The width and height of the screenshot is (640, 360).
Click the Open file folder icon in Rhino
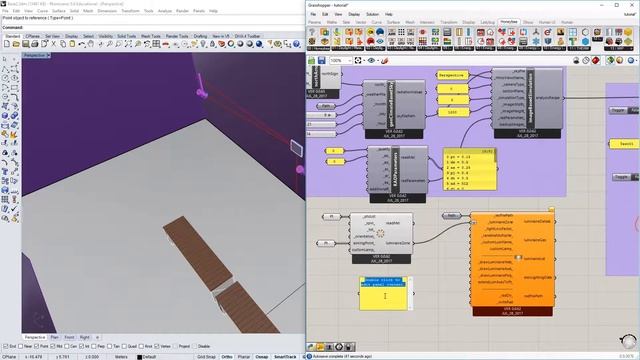tap(16, 44)
